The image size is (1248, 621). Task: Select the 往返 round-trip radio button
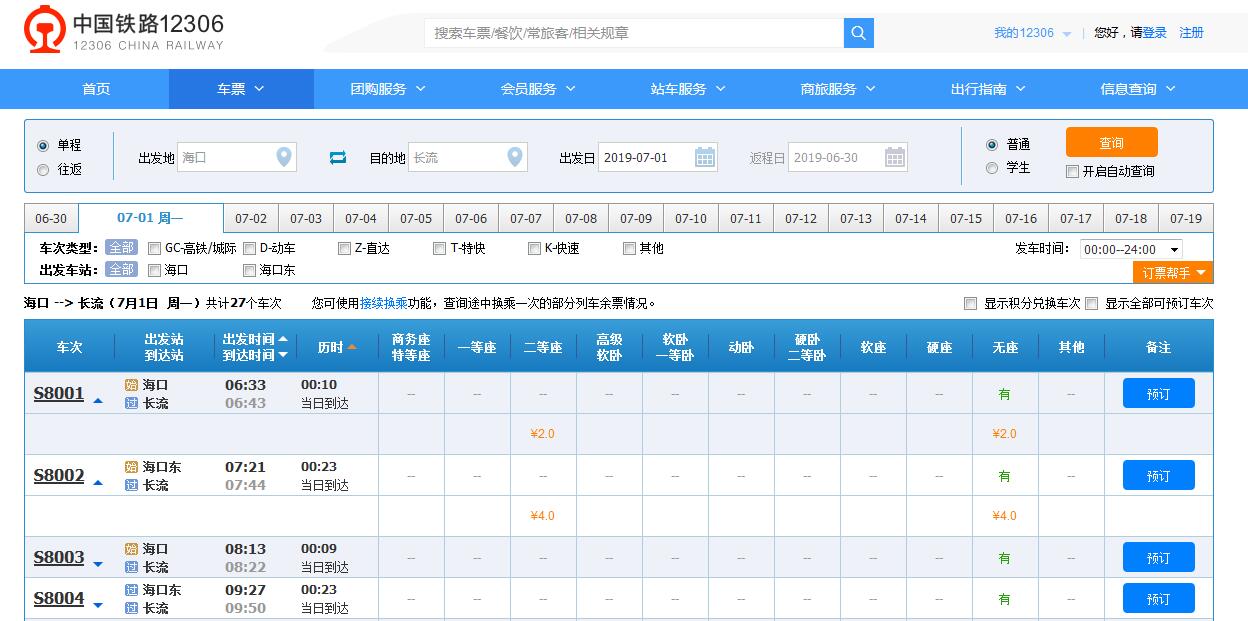tap(43, 170)
